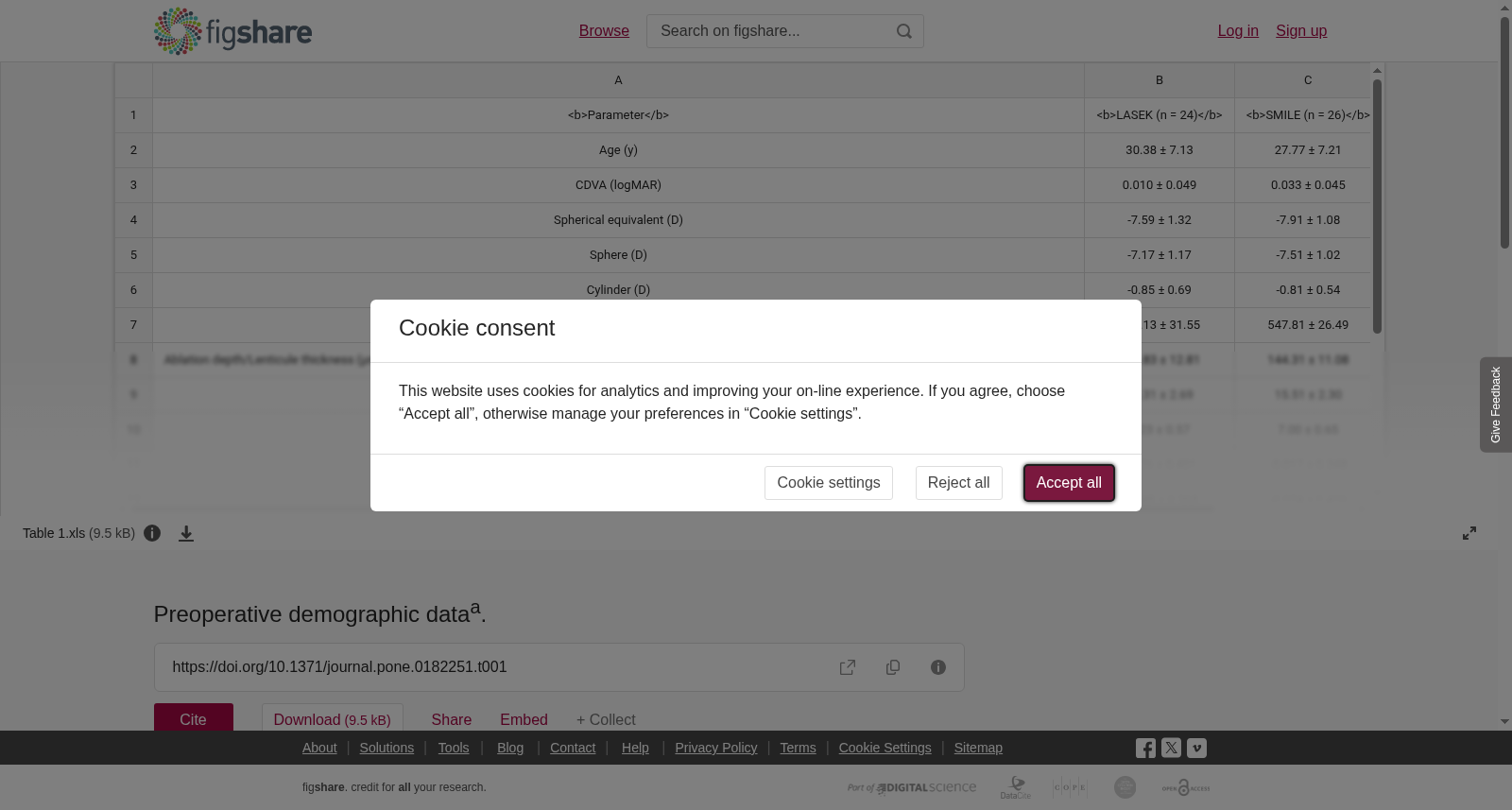The width and height of the screenshot is (1512, 810).
Task: Open figshare Vimeo page
Action: 1196,748
